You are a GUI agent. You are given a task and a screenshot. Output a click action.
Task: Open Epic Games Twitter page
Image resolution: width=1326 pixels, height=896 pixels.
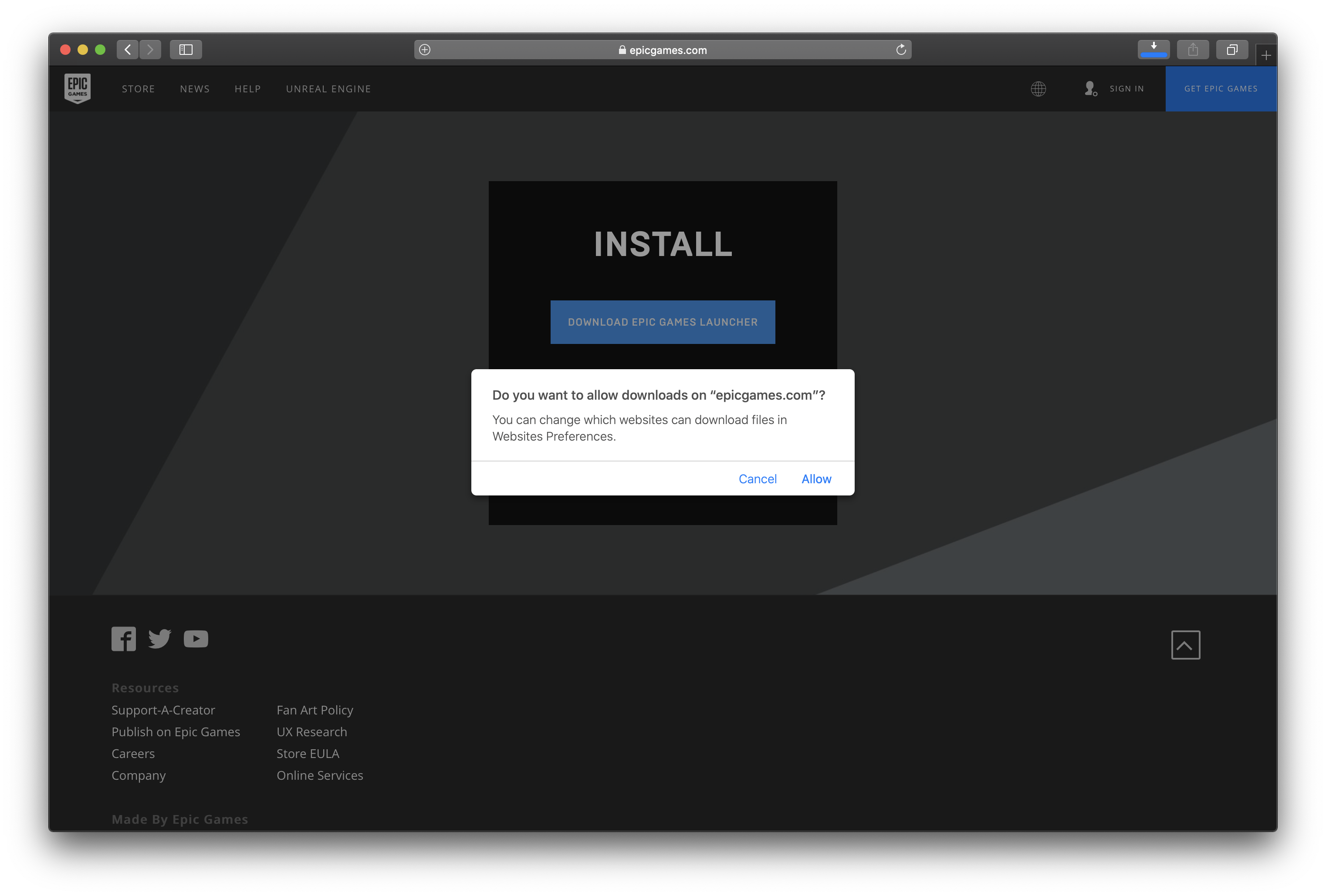pyautogui.click(x=160, y=639)
